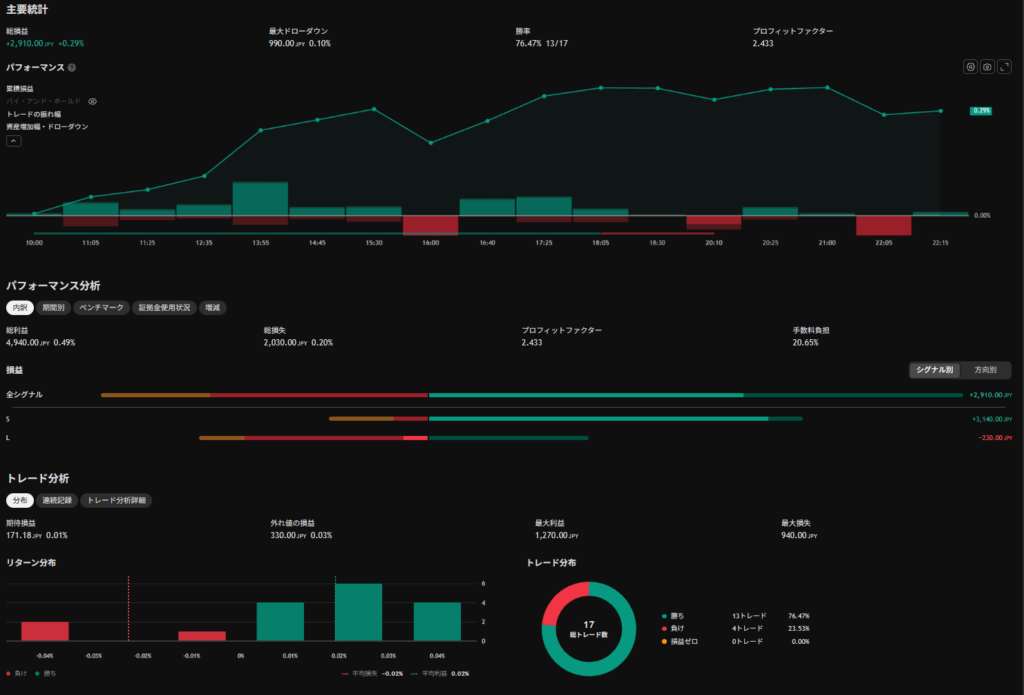Open the 証拠金使用状況 tab
This screenshot has width=1024, height=695.
[x=164, y=307]
